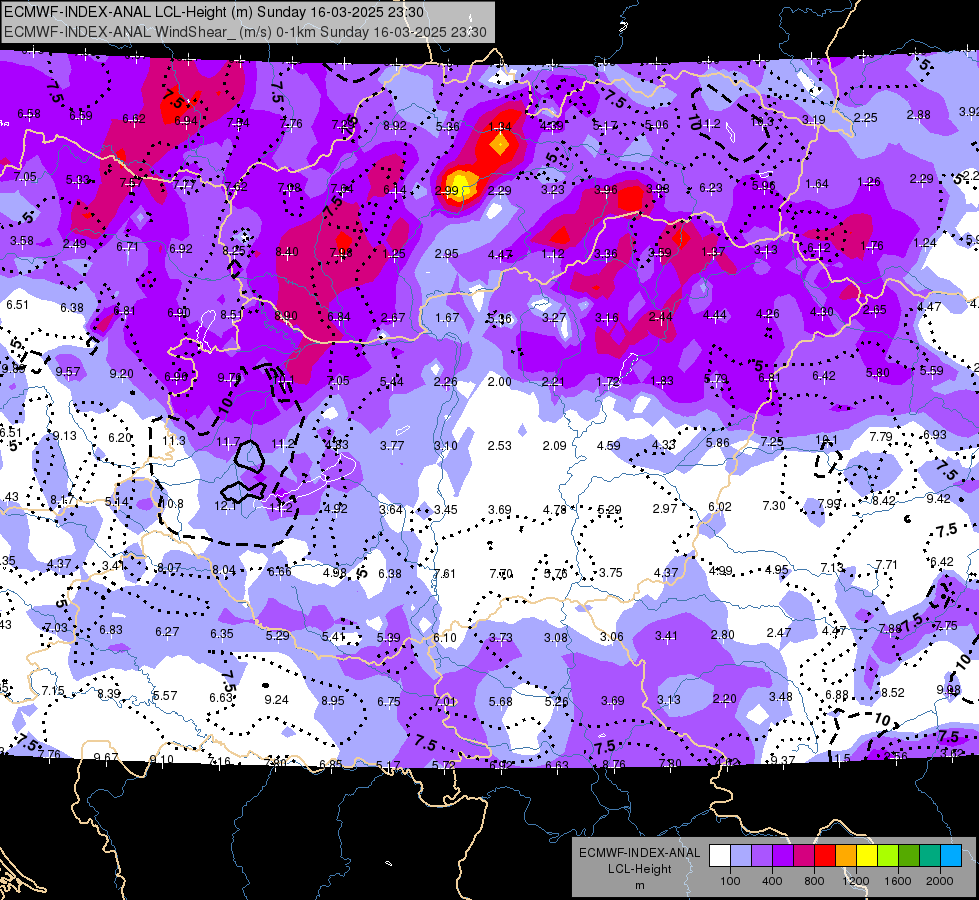
Task: Click the wind shear value "8.51"
Action: (x=232, y=315)
